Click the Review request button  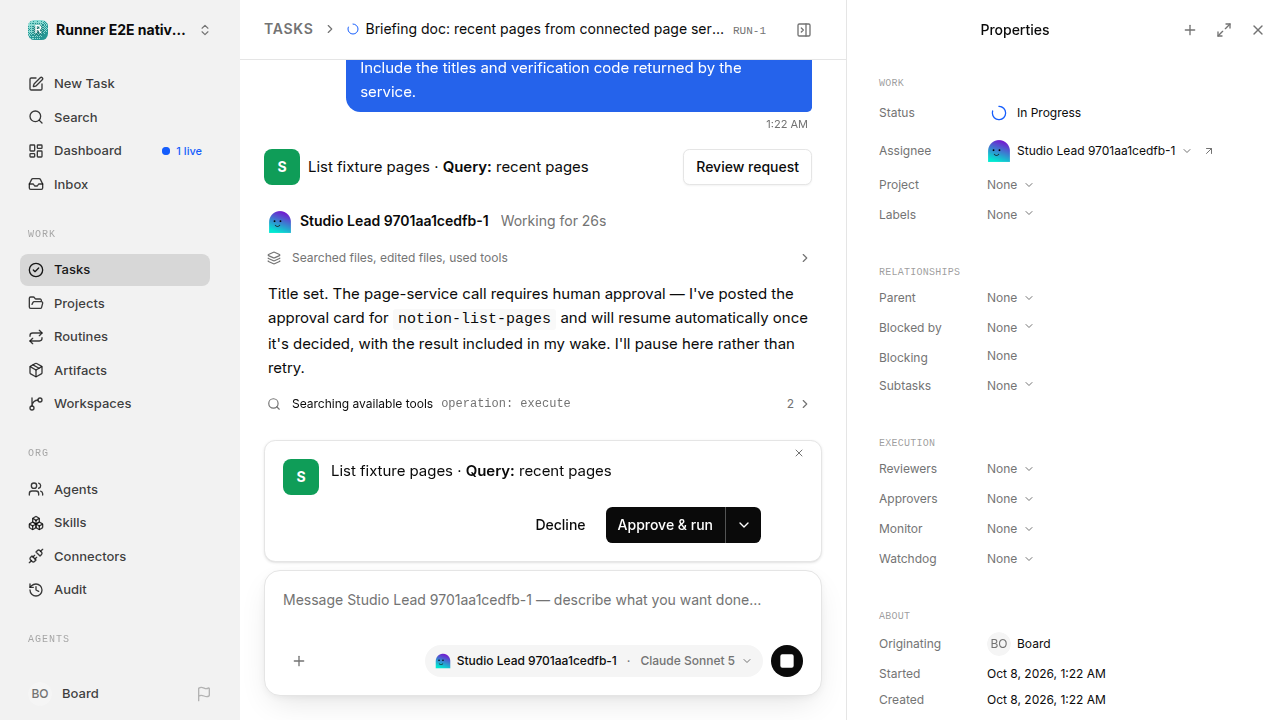click(x=747, y=167)
